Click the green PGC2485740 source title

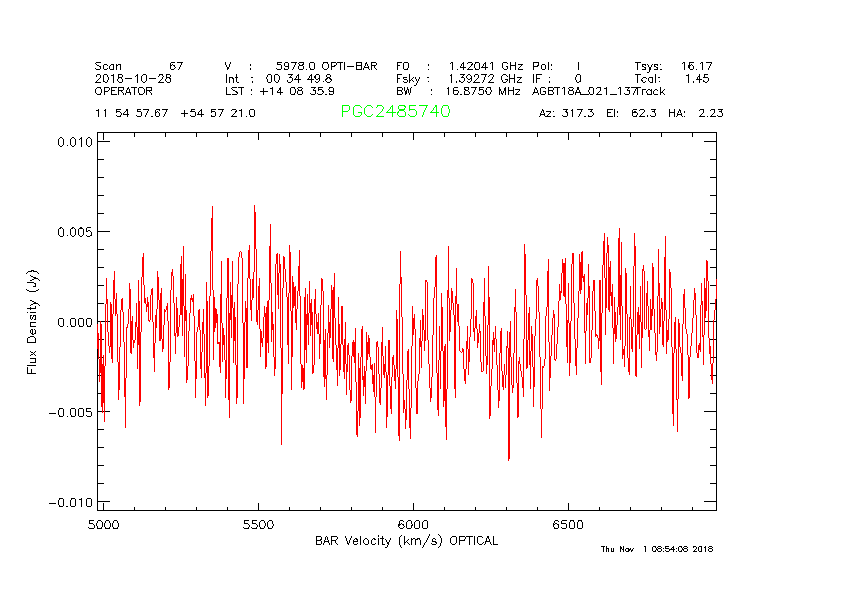[395, 112]
